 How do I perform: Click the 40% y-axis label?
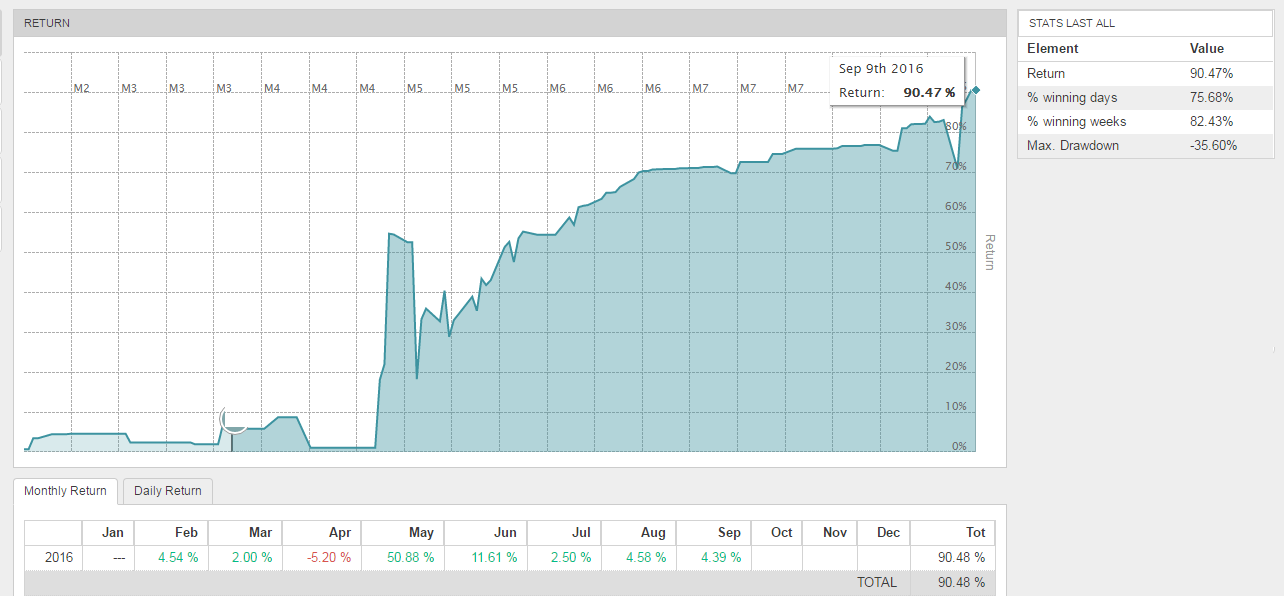point(956,286)
